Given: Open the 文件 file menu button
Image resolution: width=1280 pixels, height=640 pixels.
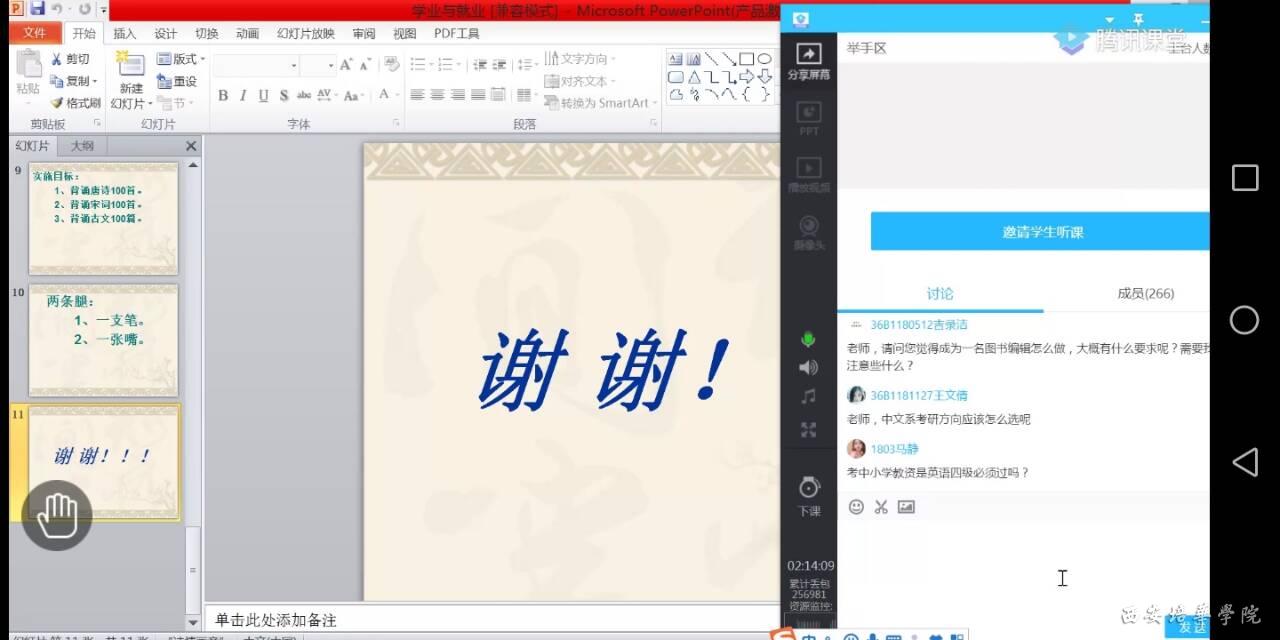Looking at the screenshot, I should 34,33.
